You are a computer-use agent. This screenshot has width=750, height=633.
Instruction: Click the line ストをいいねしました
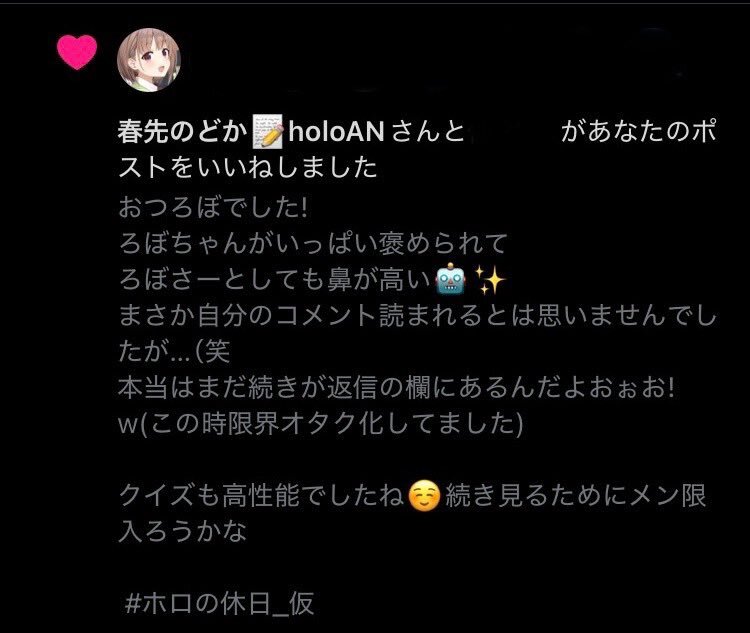coord(248,167)
